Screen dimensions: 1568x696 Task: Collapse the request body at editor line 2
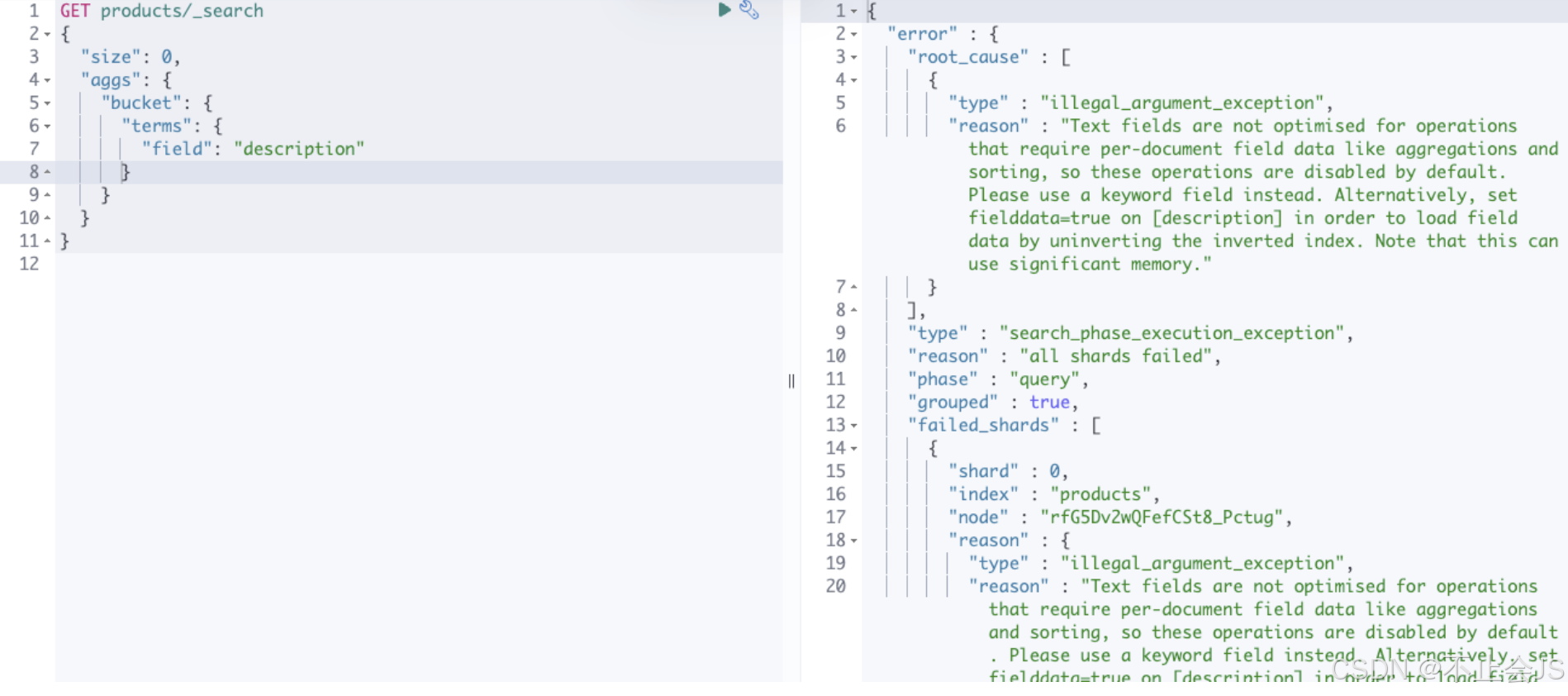47,34
